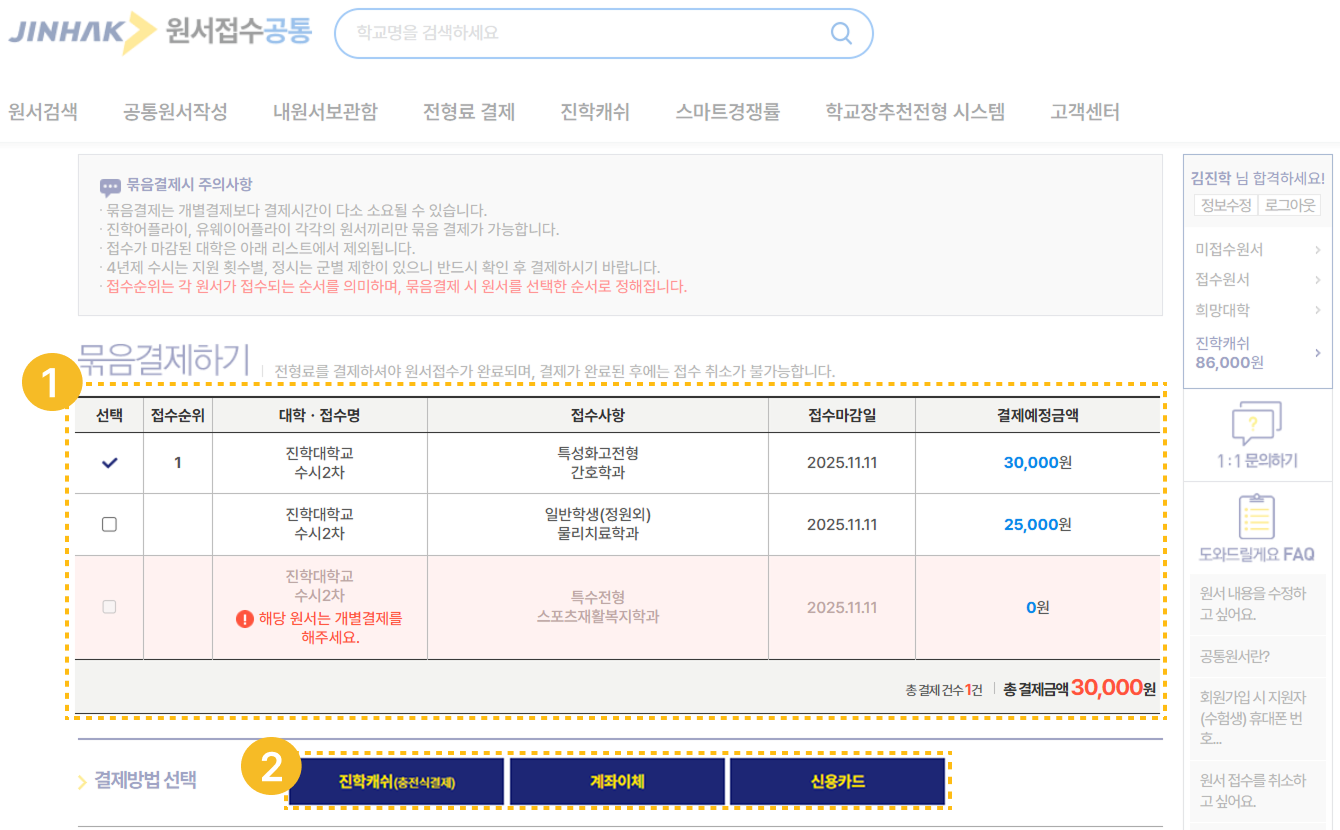Viewport: 1340px width, 830px height.
Task: Open 학교장추천전형 시스템 menu
Action: (915, 112)
